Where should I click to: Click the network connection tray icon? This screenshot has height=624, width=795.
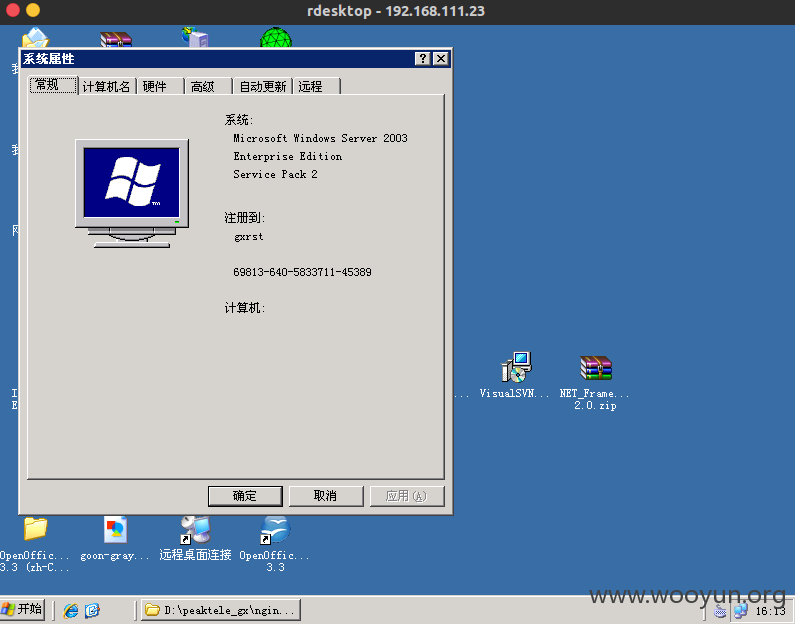(x=741, y=611)
